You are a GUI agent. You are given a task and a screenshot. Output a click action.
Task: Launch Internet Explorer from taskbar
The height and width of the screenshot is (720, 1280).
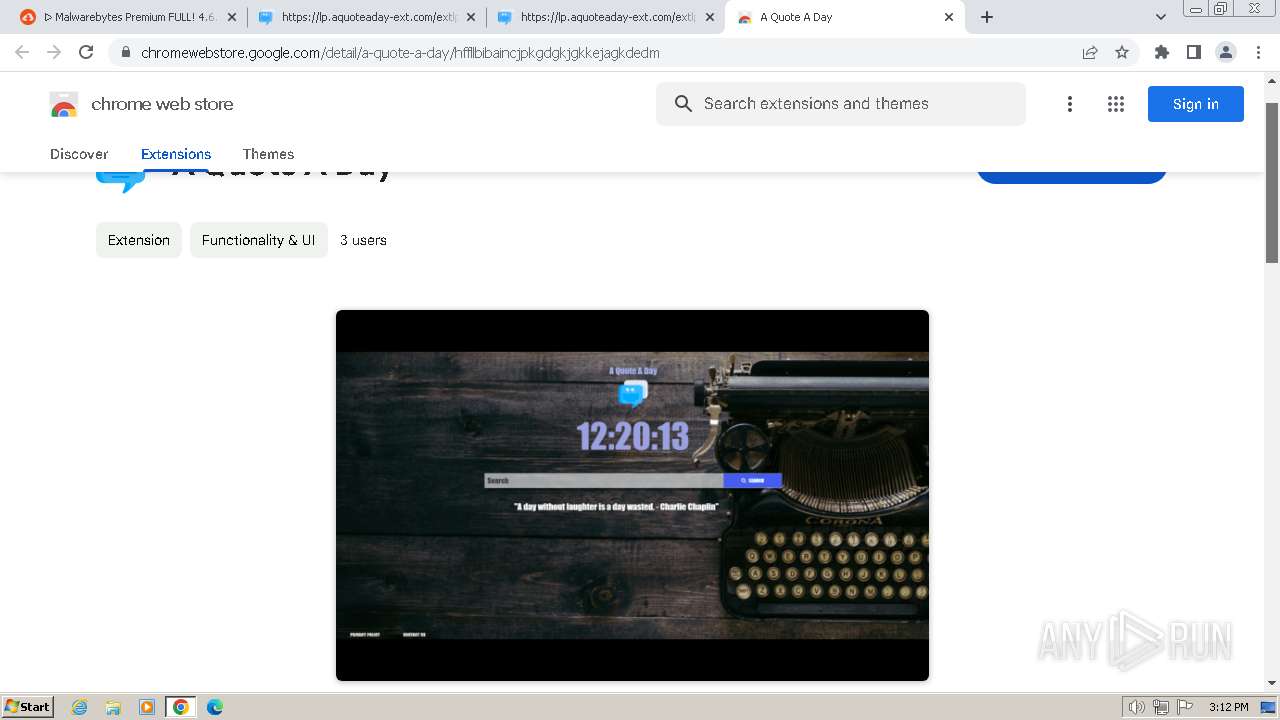(x=80, y=707)
